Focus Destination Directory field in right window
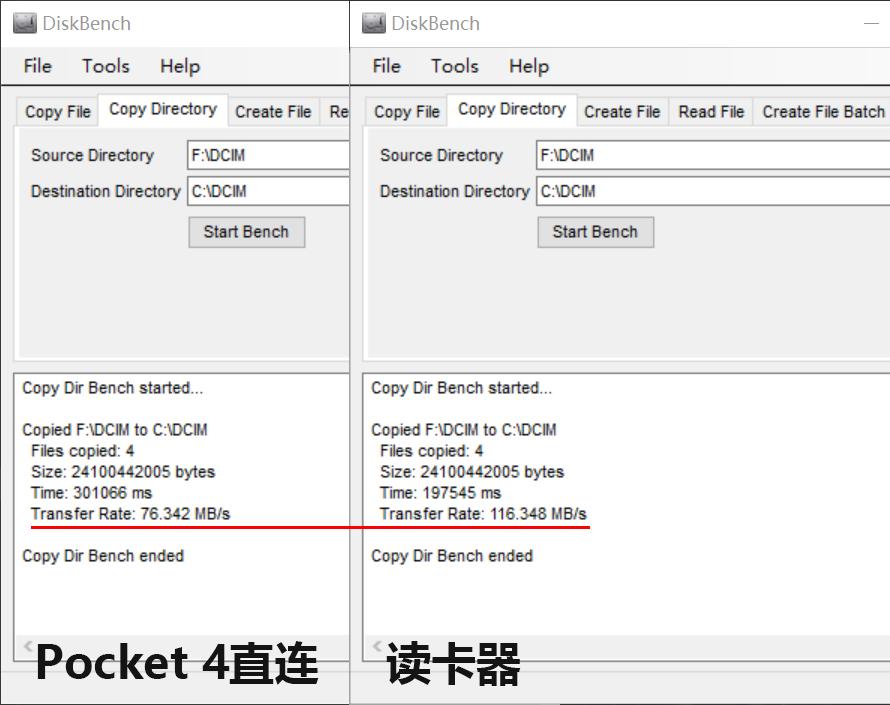 (712, 191)
